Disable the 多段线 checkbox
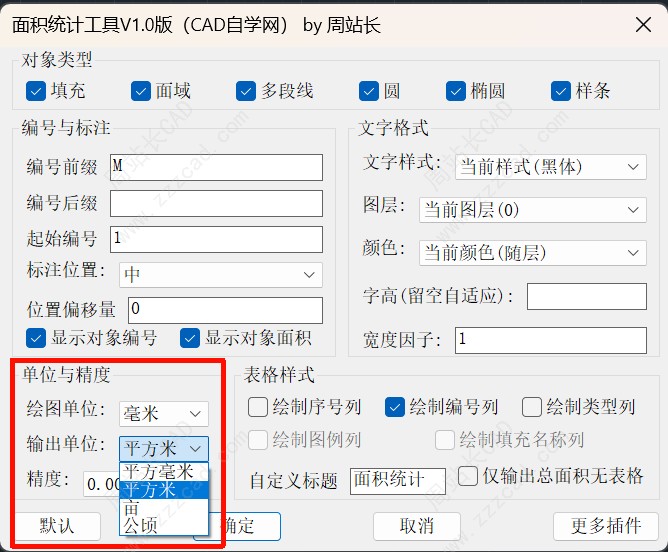Image resolution: width=668 pixels, height=552 pixels. click(247, 91)
